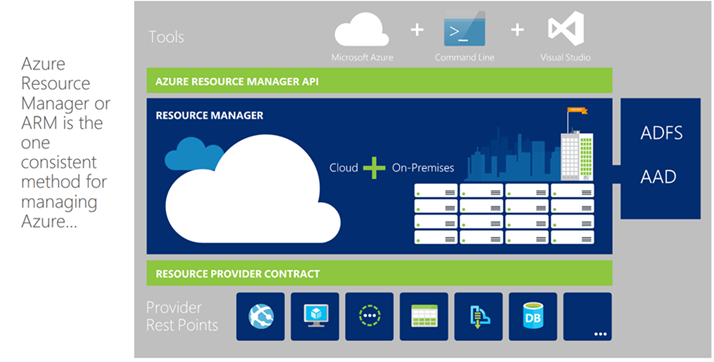Click the Resource Provider Contract bar
This screenshot has width=714, height=362.
pos(379,273)
